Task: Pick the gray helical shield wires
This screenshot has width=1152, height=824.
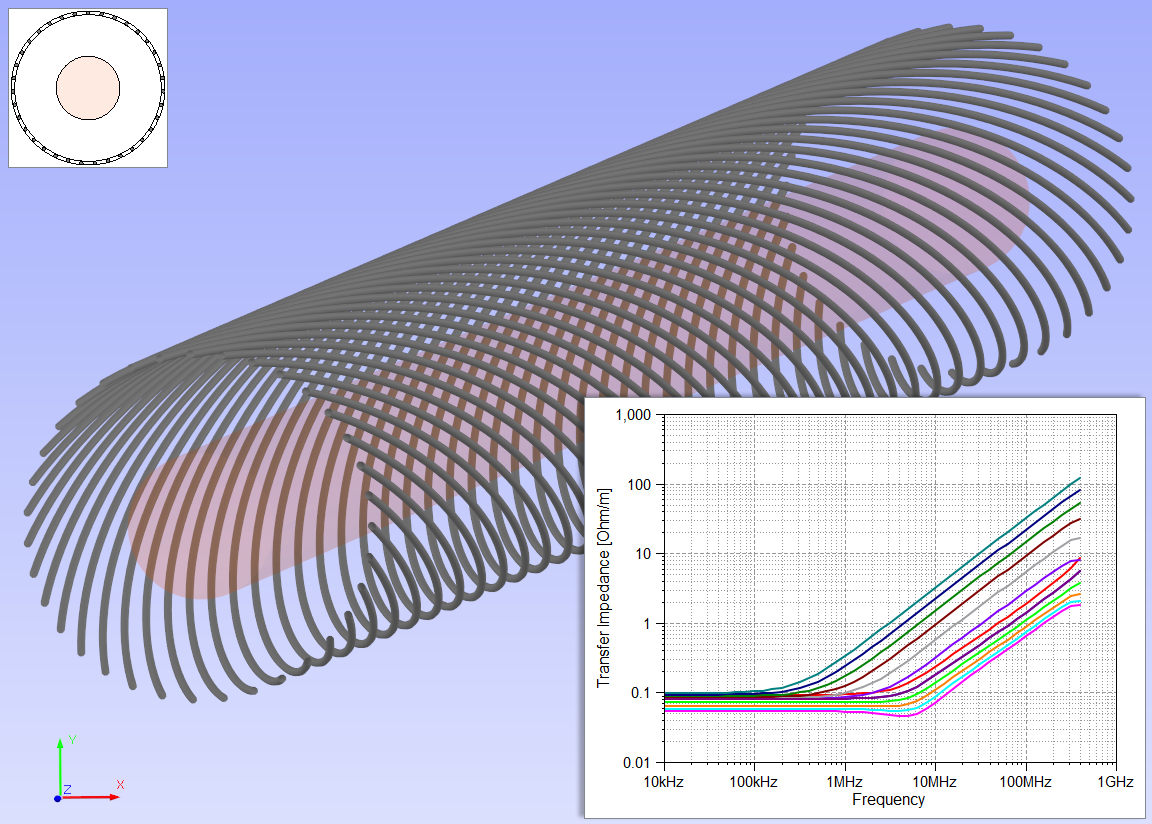Action: coord(600,200)
